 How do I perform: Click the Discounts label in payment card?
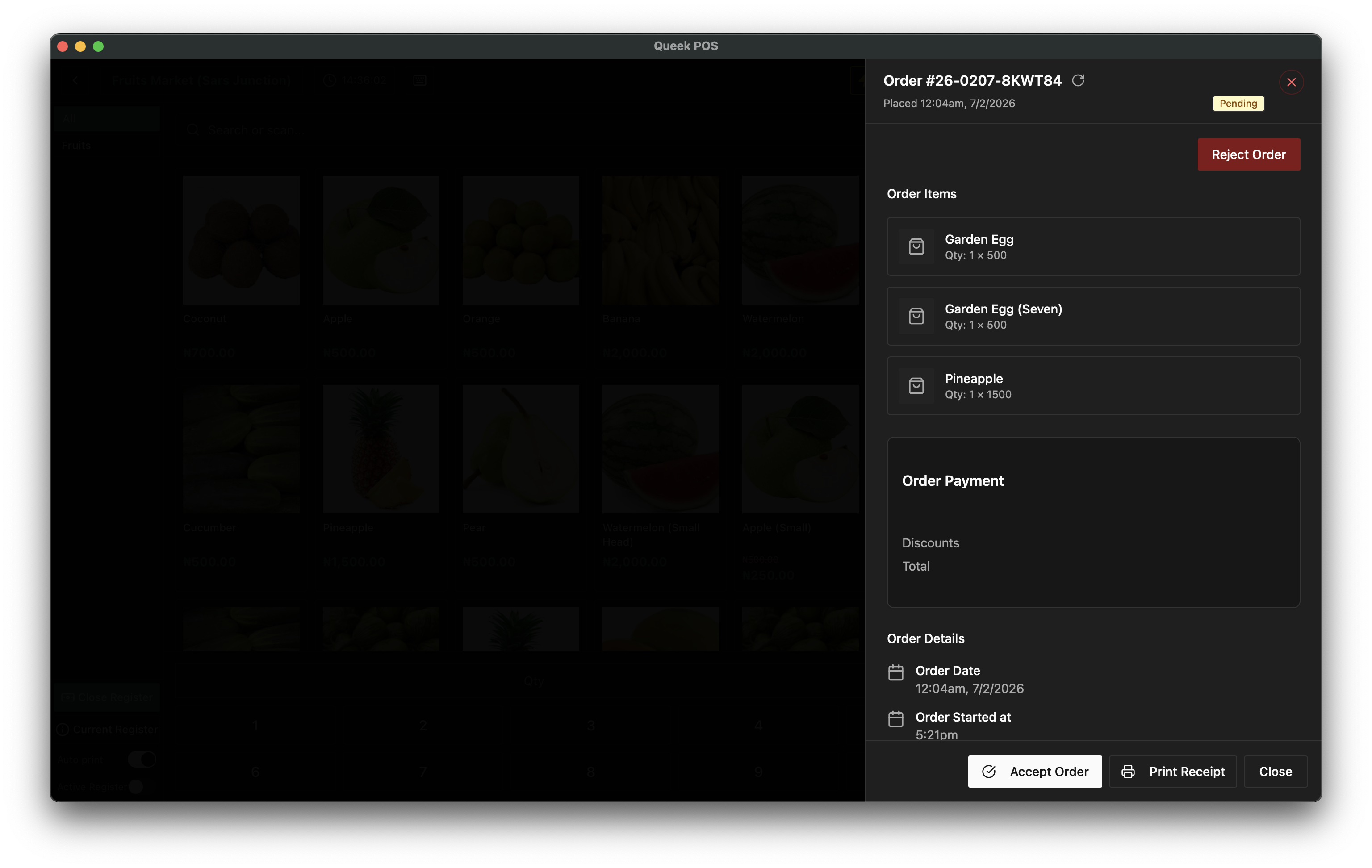click(x=930, y=543)
